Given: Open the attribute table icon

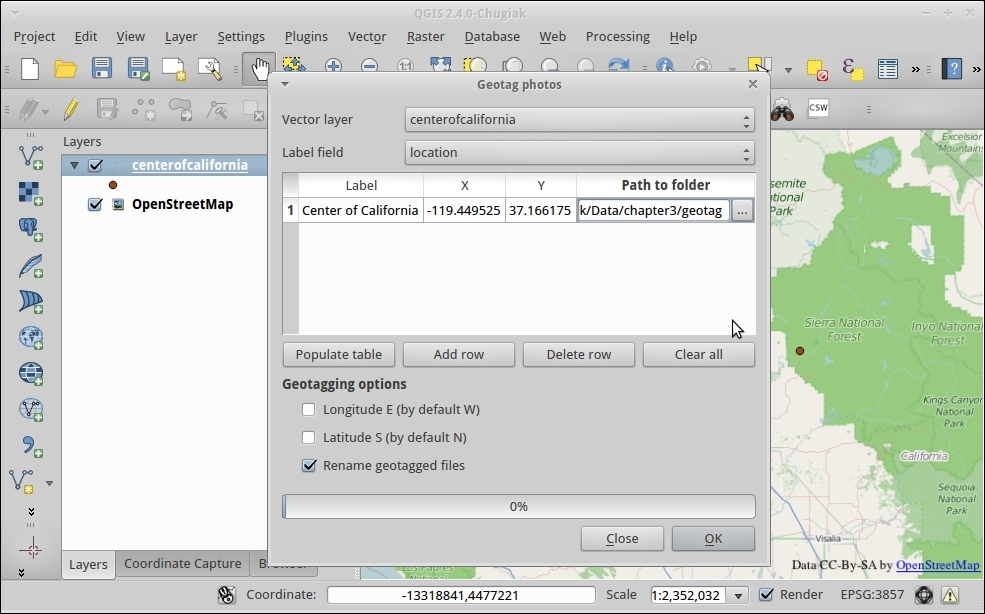Looking at the screenshot, I should click(887, 68).
